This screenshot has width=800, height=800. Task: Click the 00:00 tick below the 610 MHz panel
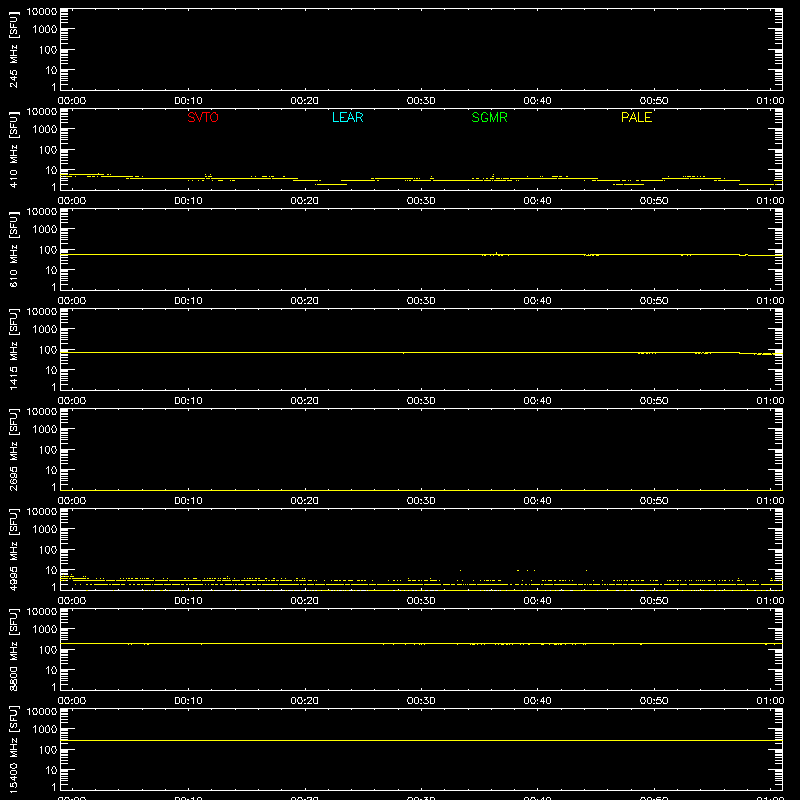pyautogui.click(x=72, y=301)
